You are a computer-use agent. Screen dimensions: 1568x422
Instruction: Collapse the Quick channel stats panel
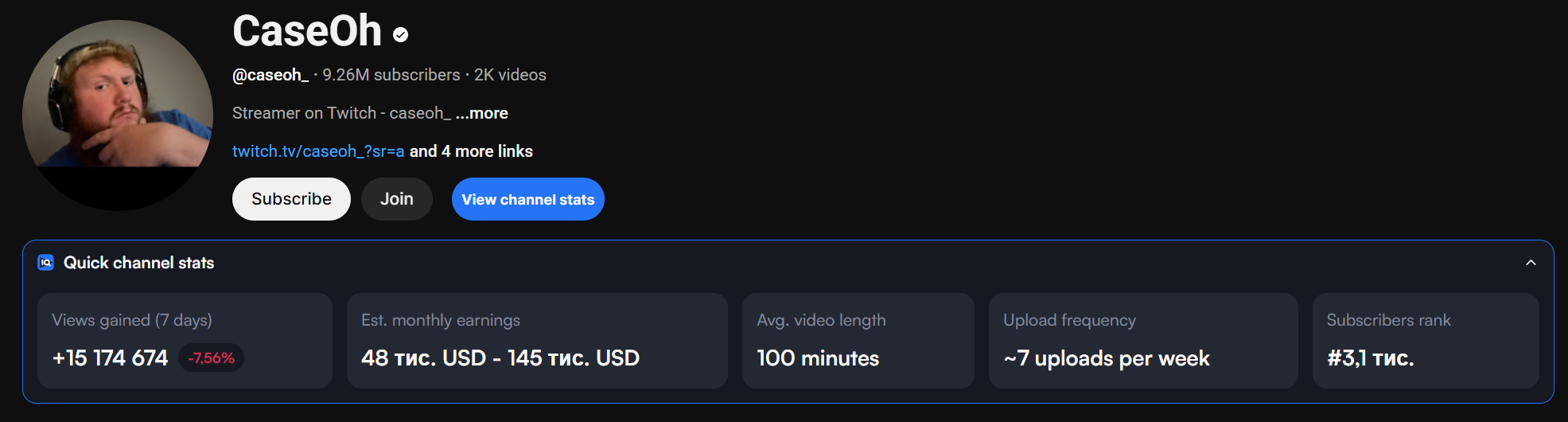(x=1531, y=263)
